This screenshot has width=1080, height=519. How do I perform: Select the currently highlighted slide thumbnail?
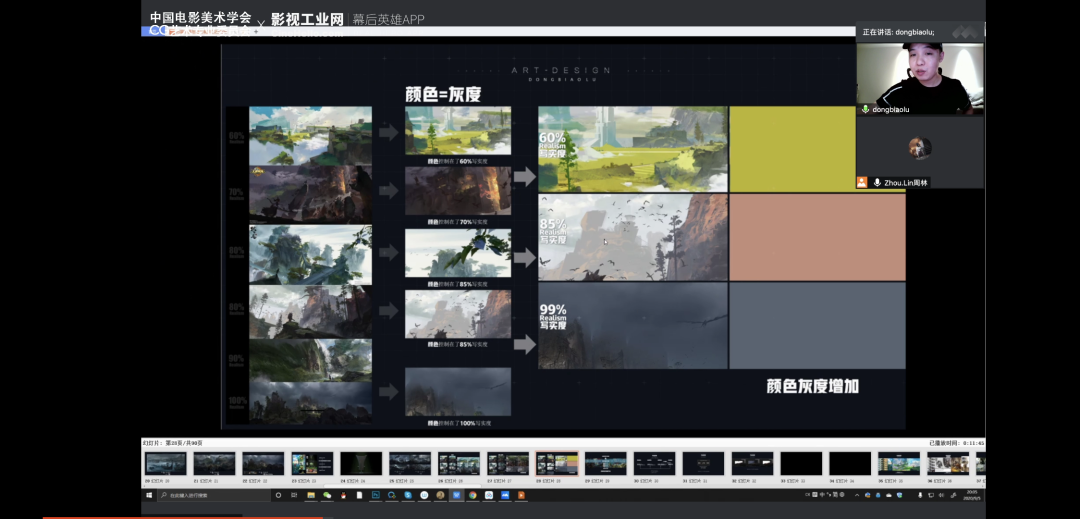(x=557, y=463)
